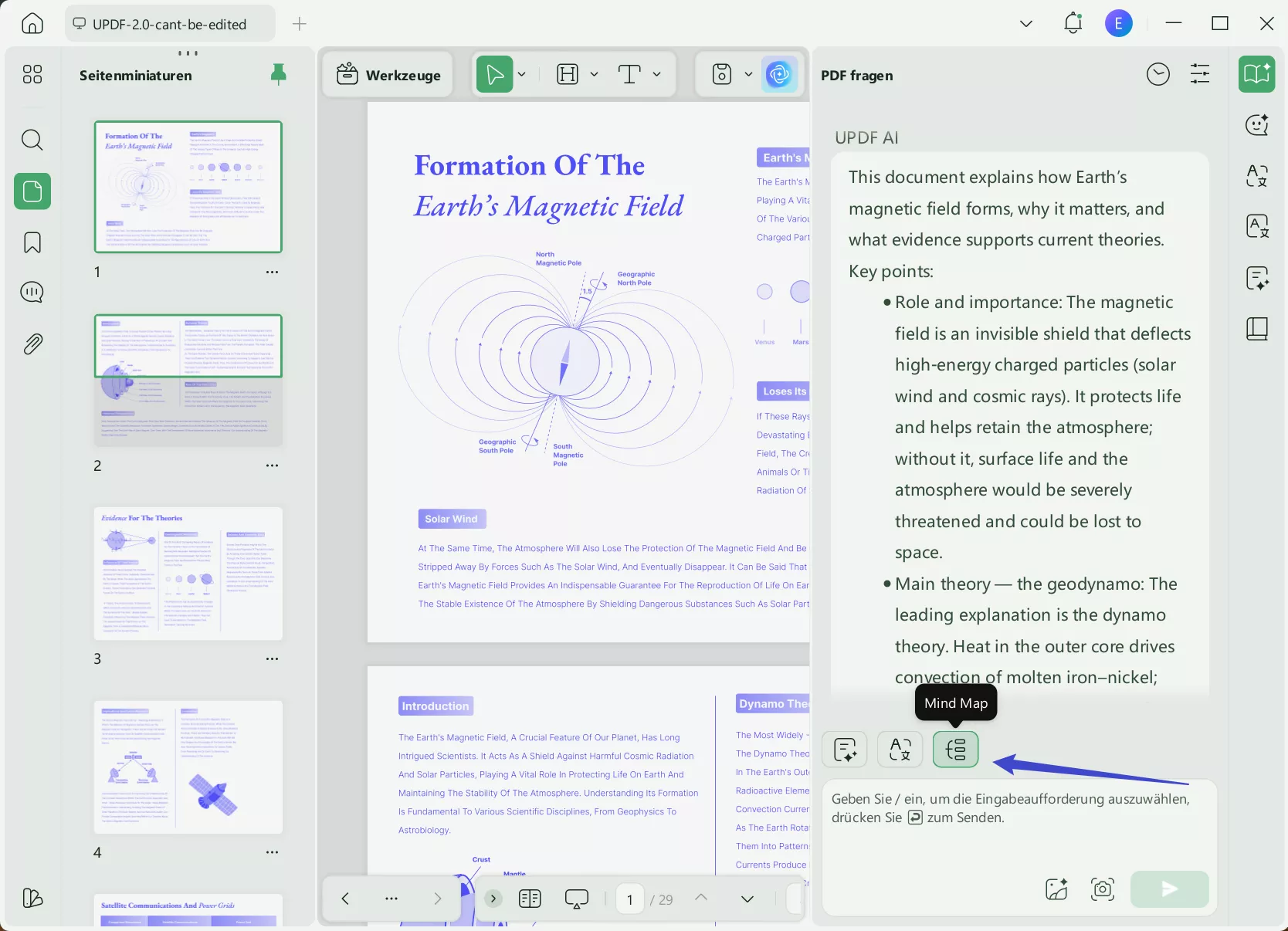Viewport: 1288px width, 931px height.
Task: Open the thumbnails grid view icon
Action: 32,74
